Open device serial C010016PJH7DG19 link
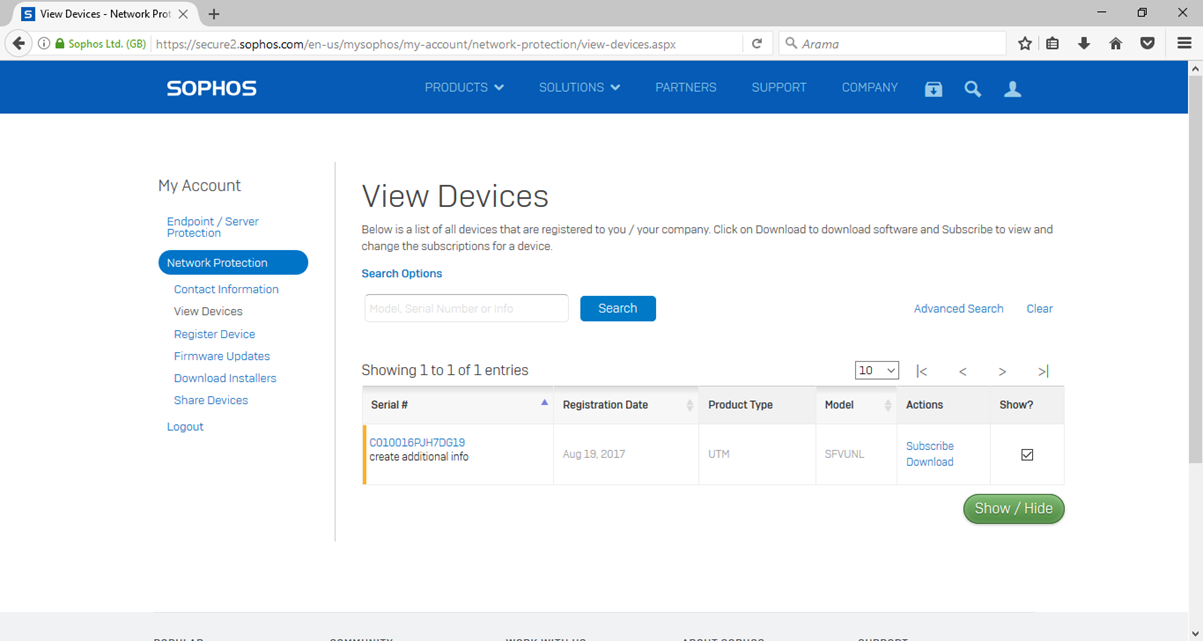 [x=417, y=442]
